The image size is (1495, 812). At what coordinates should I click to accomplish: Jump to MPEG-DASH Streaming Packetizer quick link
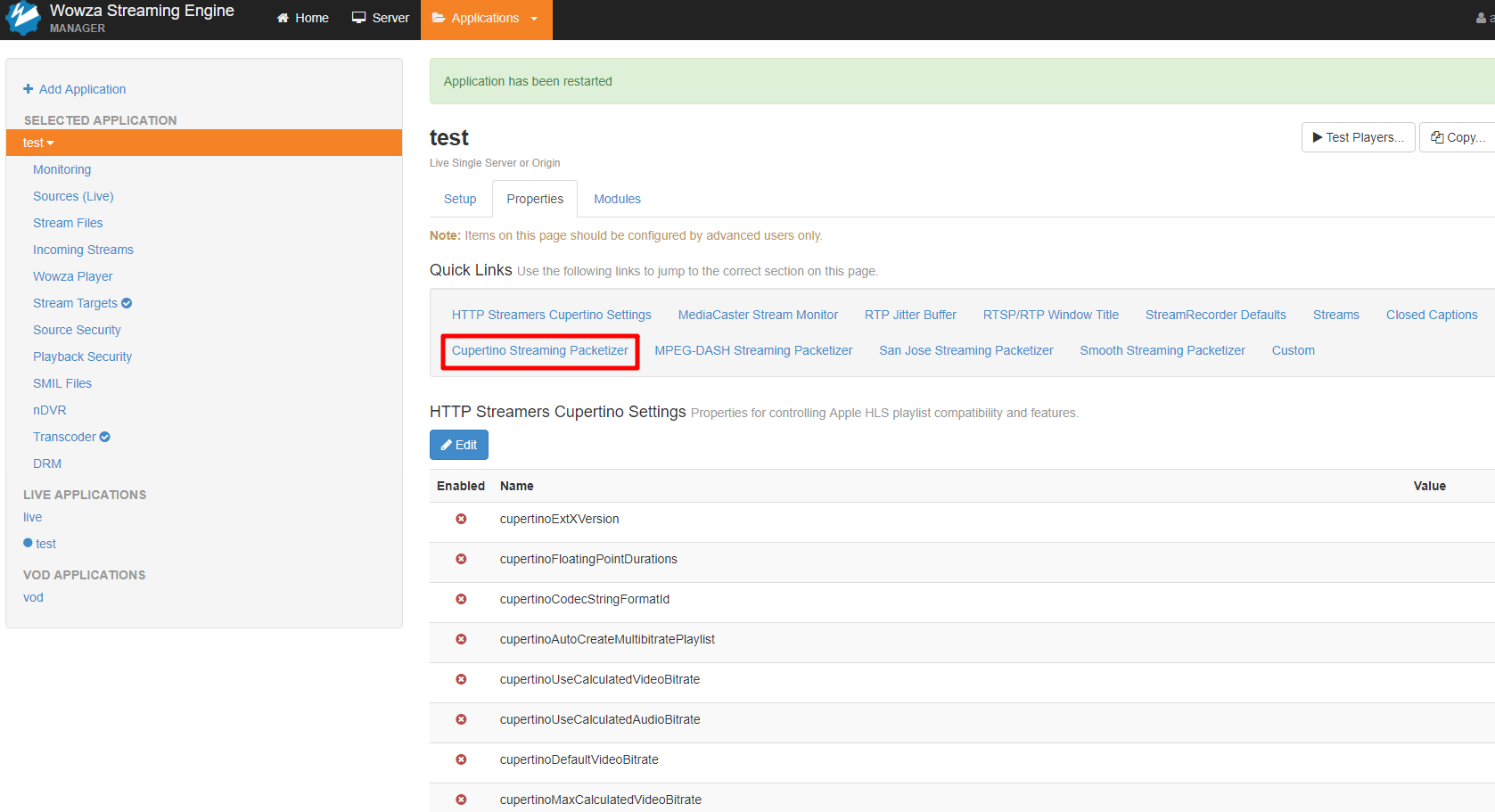(753, 350)
